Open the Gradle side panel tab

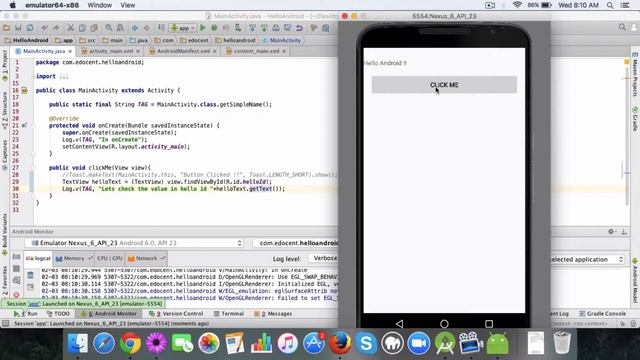click(635, 119)
